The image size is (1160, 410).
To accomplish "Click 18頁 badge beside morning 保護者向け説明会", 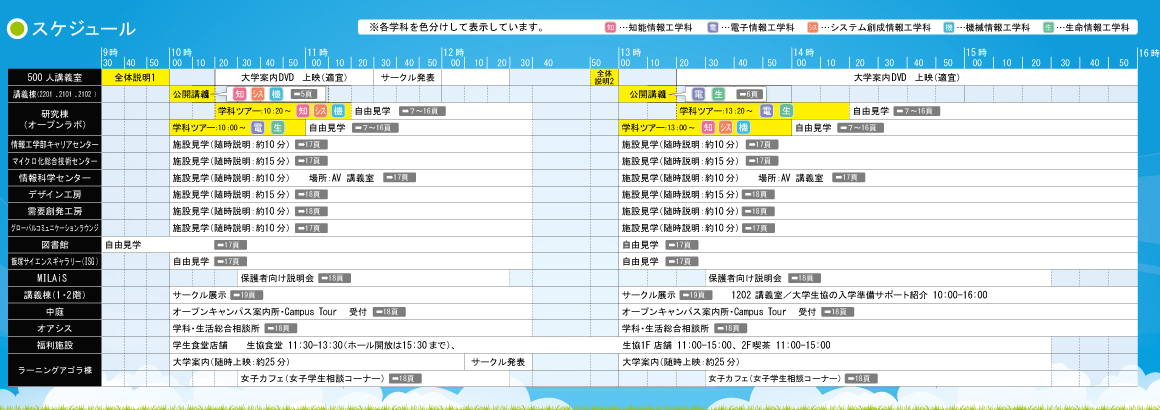I will point(334,278).
